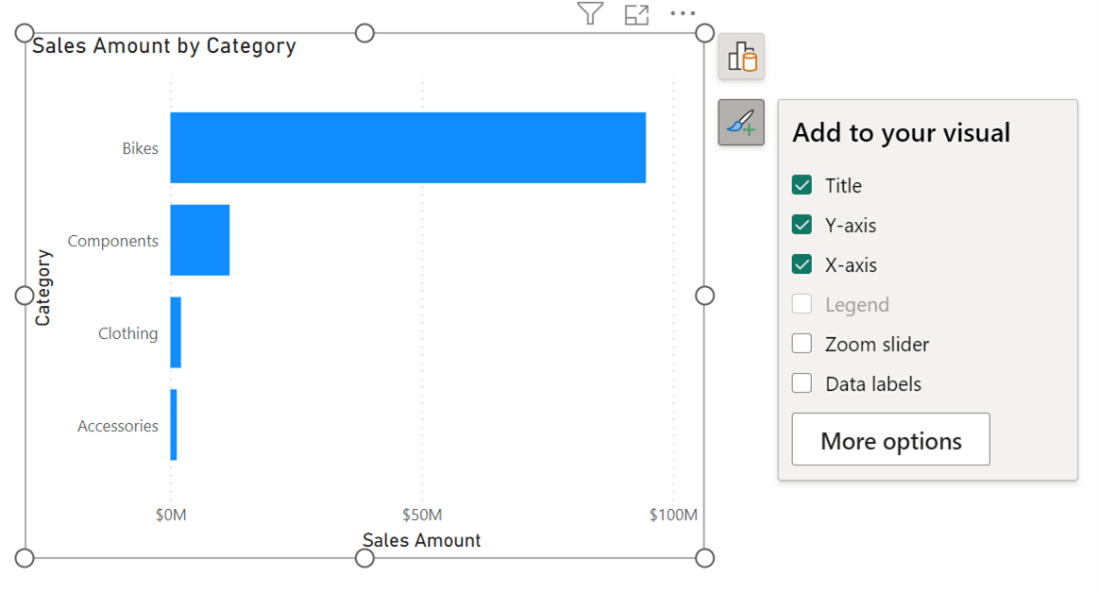
Task: Click the $100M axis value
Action: pos(673,515)
